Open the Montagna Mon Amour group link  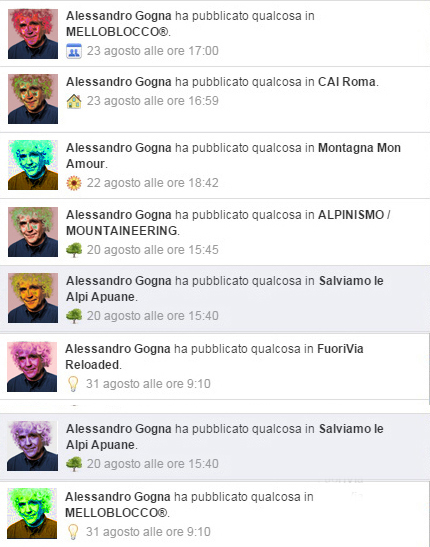pyautogui.click(x=233, y=156)
